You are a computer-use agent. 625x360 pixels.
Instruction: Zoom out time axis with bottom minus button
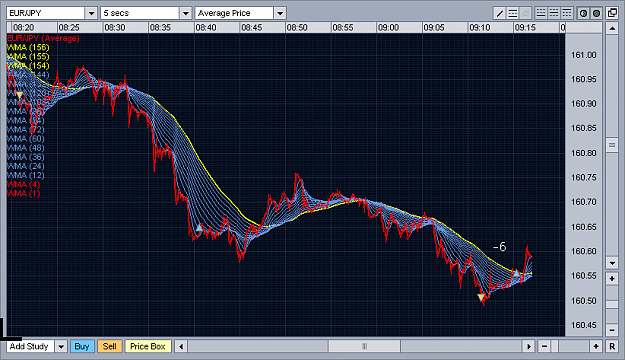point(544,346)
